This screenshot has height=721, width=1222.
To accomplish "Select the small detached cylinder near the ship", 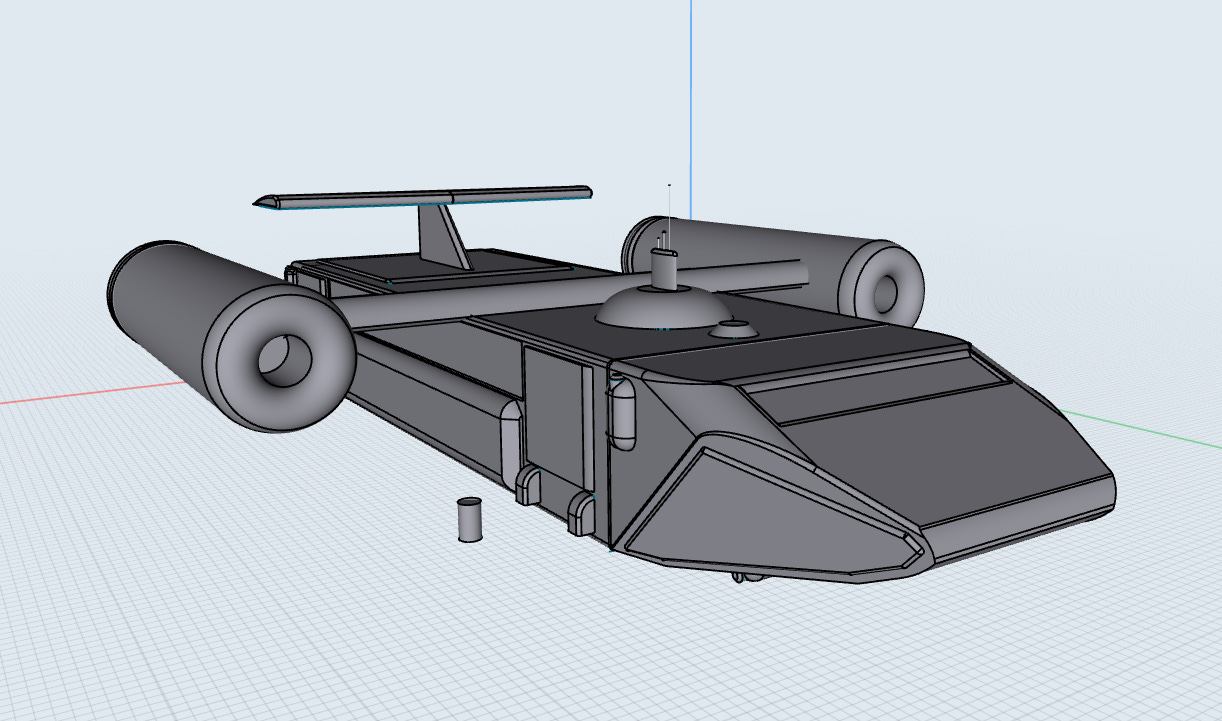I will [x=469, y=519].
